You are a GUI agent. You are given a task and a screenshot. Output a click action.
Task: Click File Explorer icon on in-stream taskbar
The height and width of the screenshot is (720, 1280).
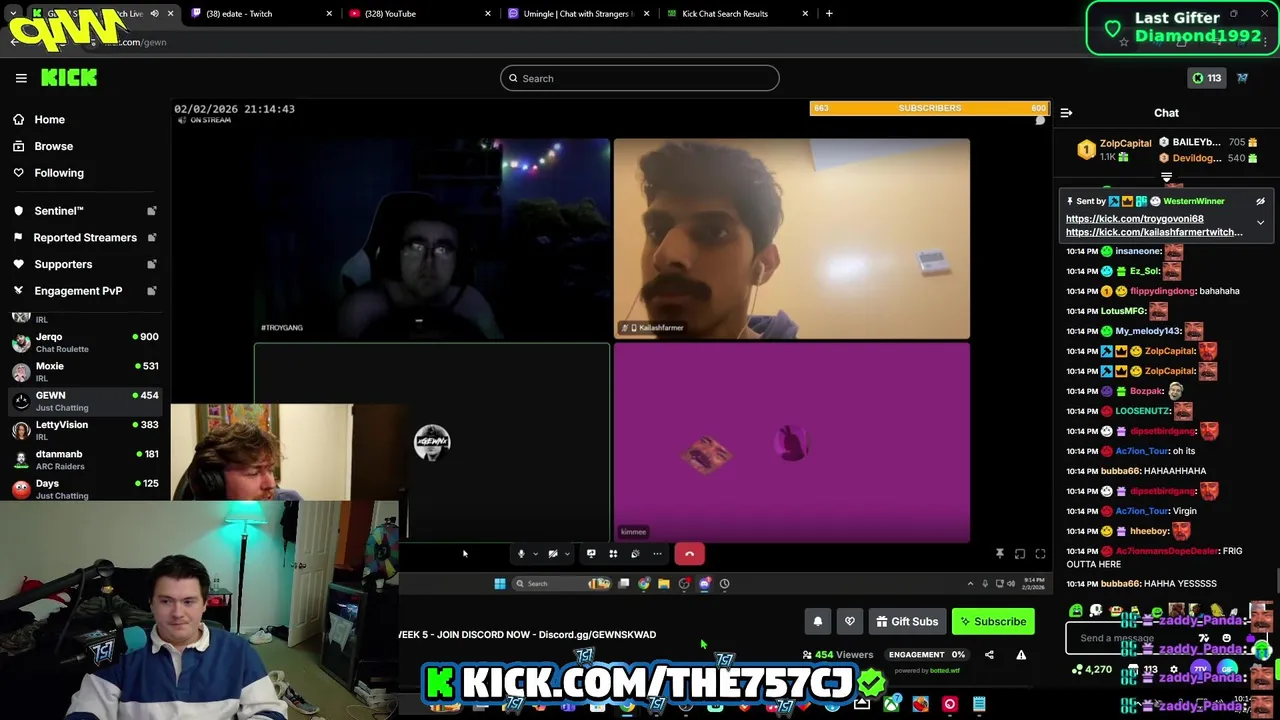[664, 584]
